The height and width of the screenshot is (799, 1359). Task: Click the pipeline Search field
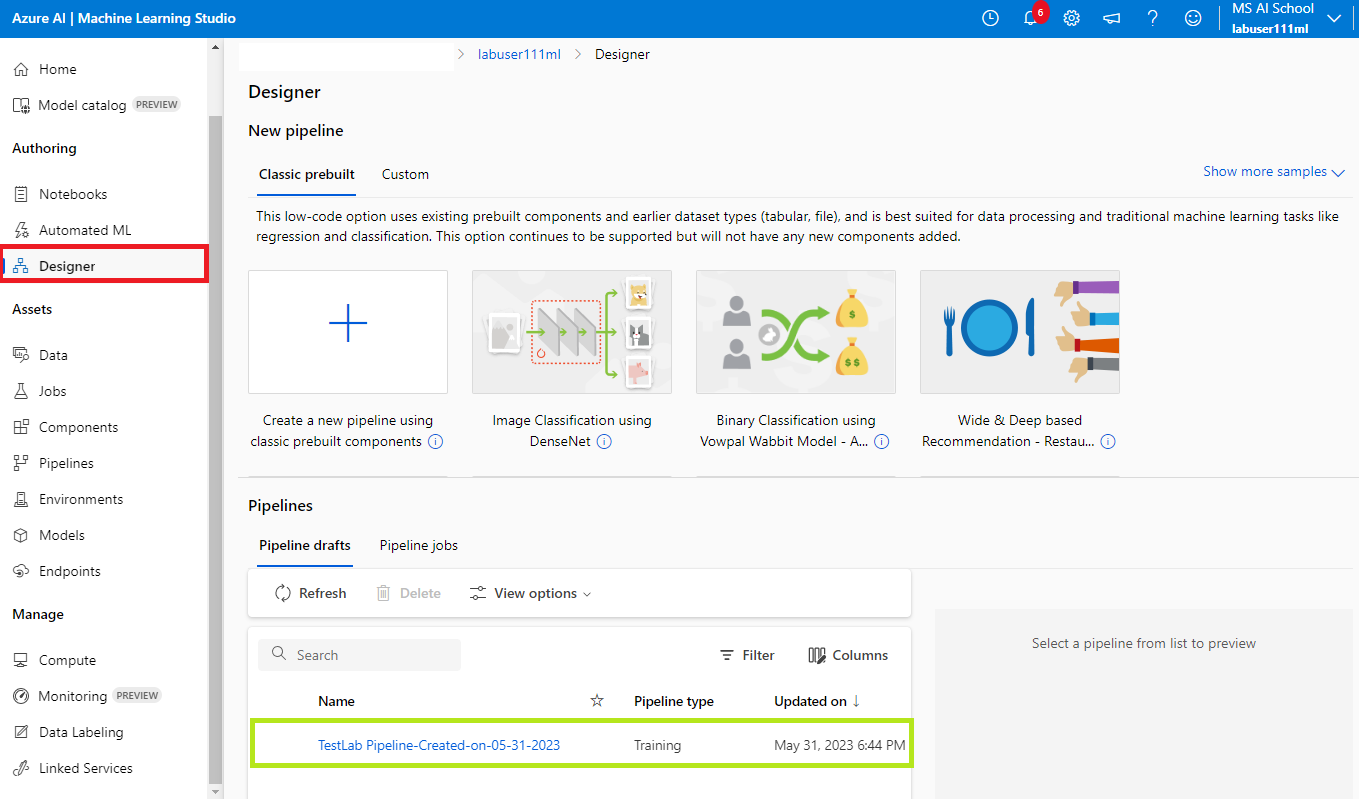click(x=360, y=655)
